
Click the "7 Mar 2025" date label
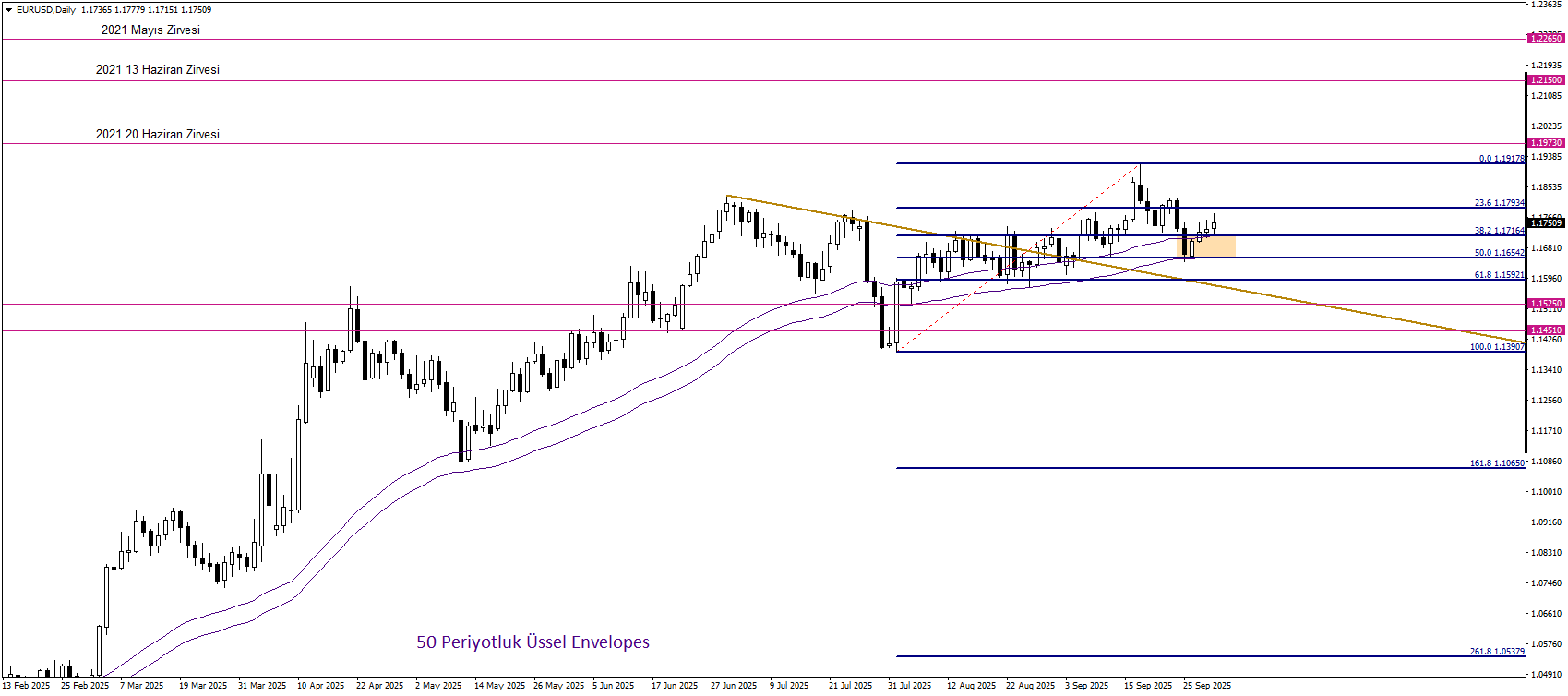coord(141,686)
